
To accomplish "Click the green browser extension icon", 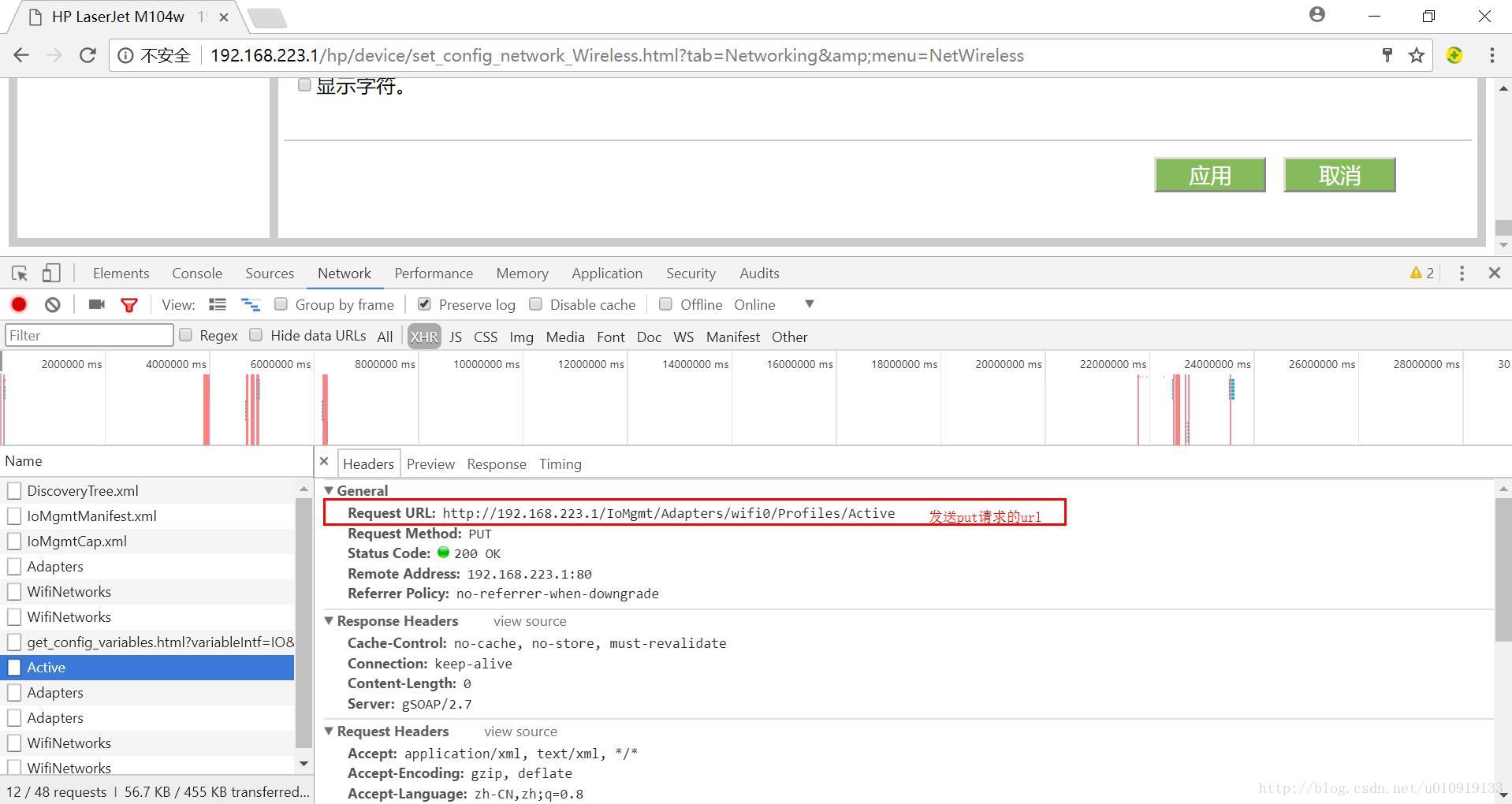I will 1454,55.
